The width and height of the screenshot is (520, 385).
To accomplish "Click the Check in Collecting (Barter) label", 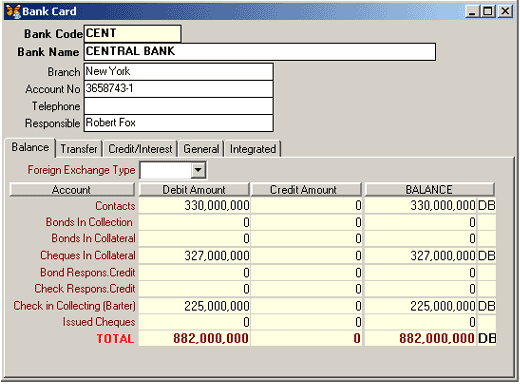I will 75,306.
